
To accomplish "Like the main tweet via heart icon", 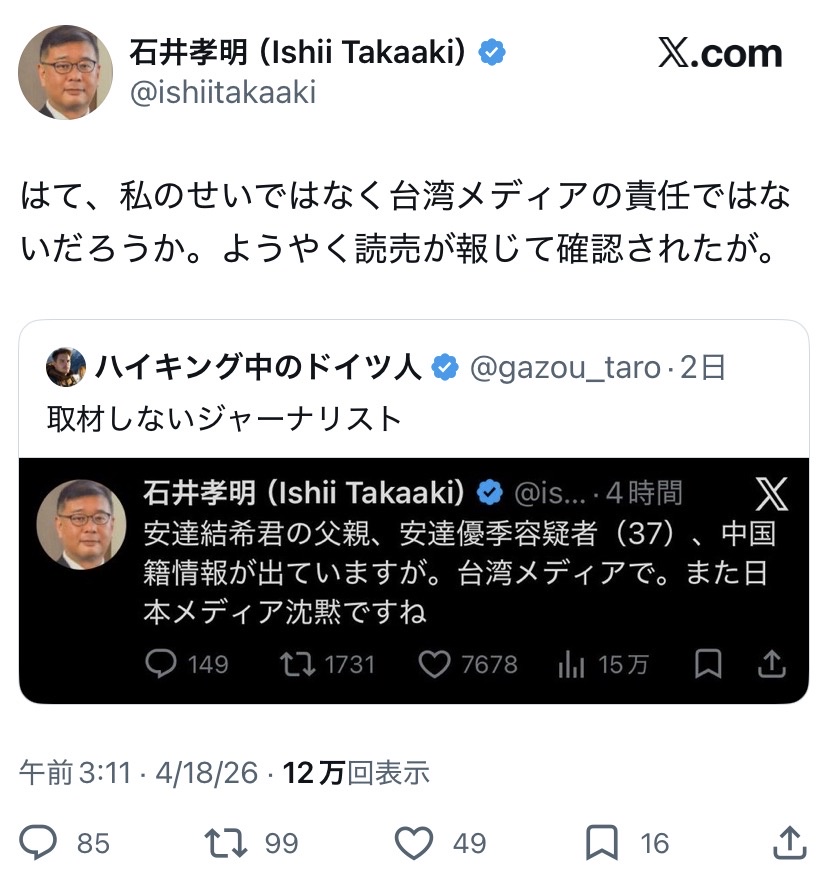I will 413,842.
